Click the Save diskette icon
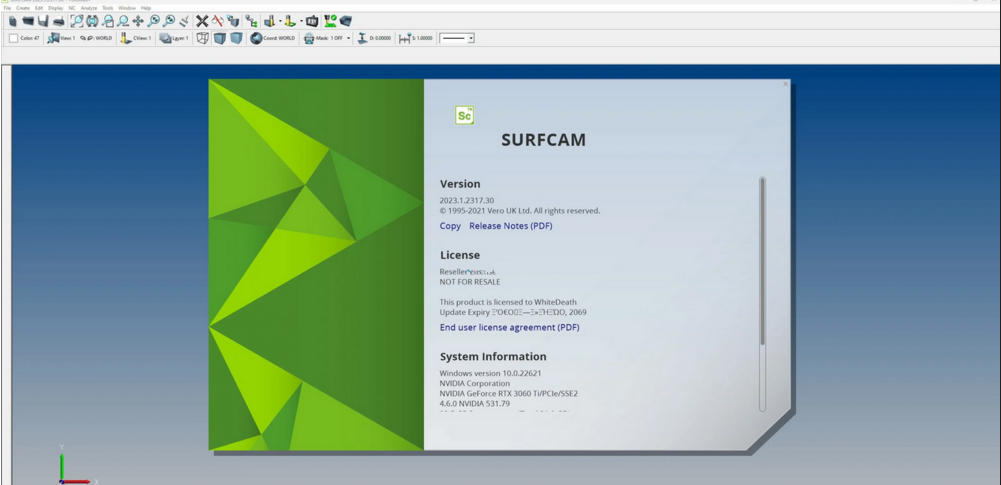This screenshot has width=1001, height=485. (x=43, y=21)
